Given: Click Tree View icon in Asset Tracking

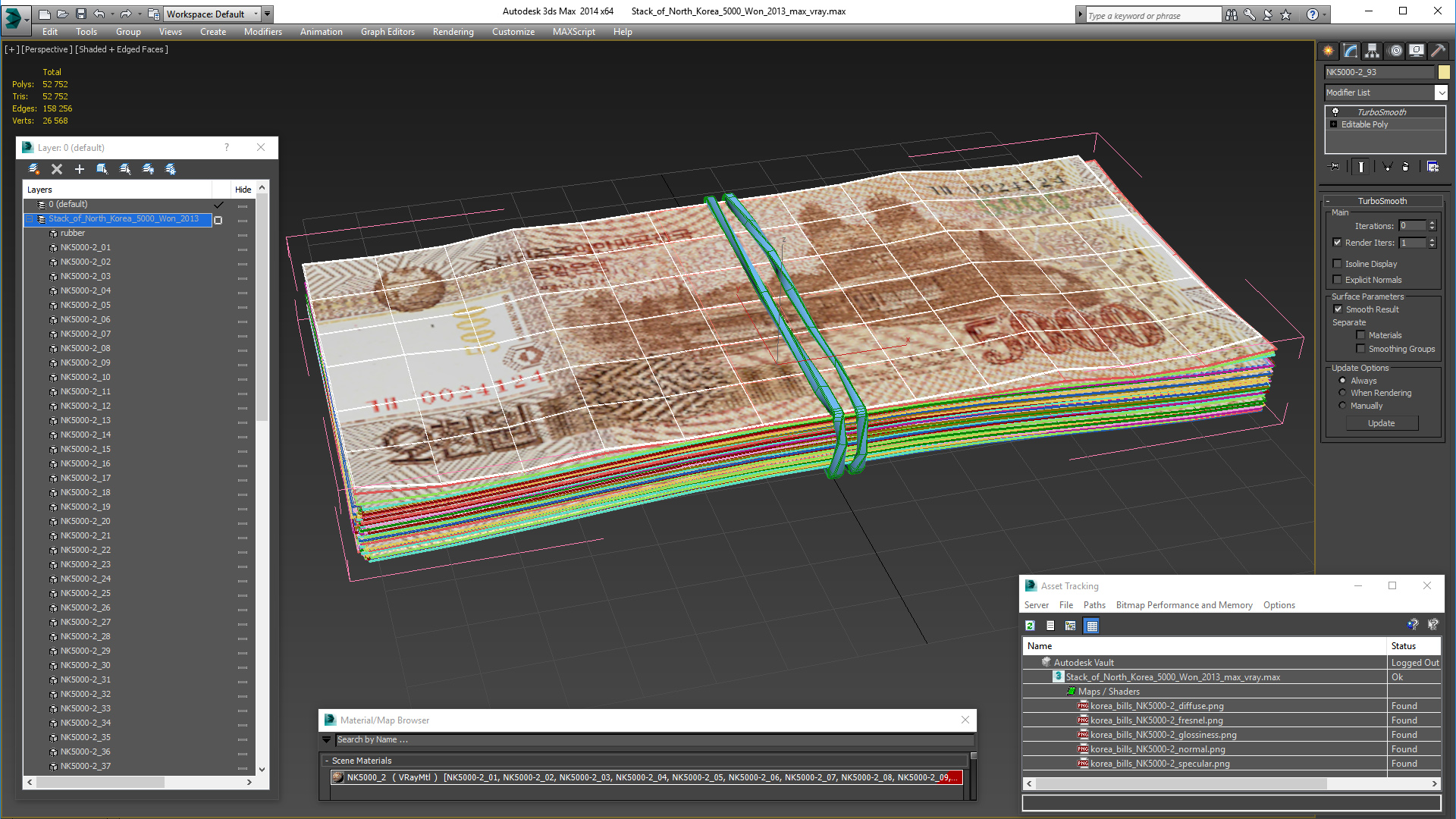Looking at the screenshot, I should [x=1071, y=626].
